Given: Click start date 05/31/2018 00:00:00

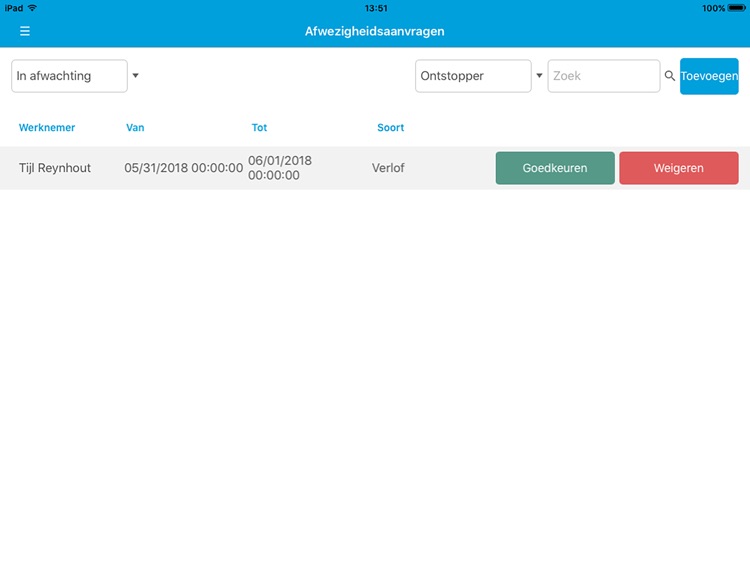Looking at the screenshot, I should point(184,168).
